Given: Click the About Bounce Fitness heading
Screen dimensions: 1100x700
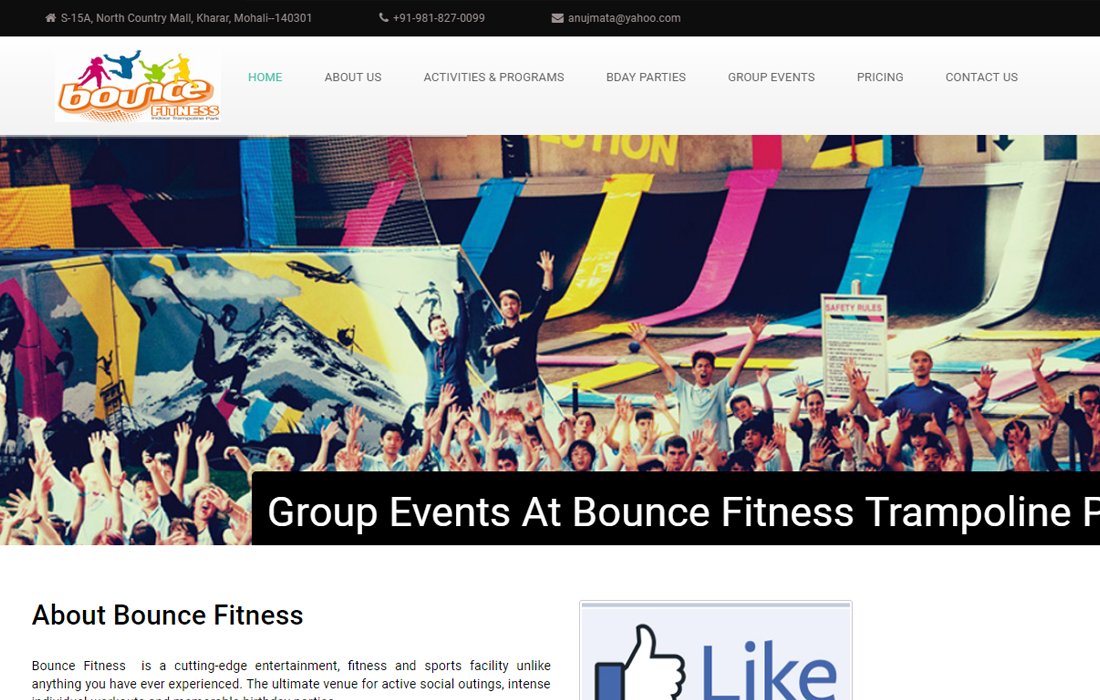Looking at the screenshot, I should pyautogui.click(x=168, y=615).
